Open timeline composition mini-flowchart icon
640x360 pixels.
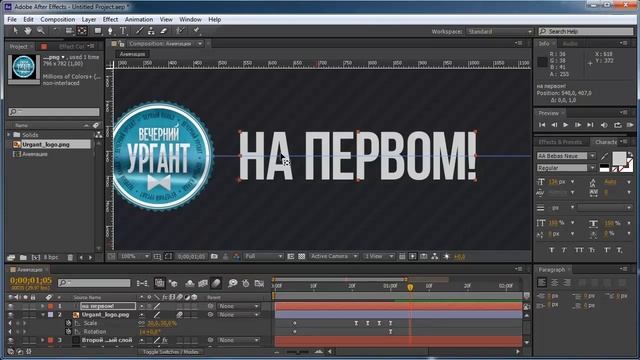click(142, 283)
